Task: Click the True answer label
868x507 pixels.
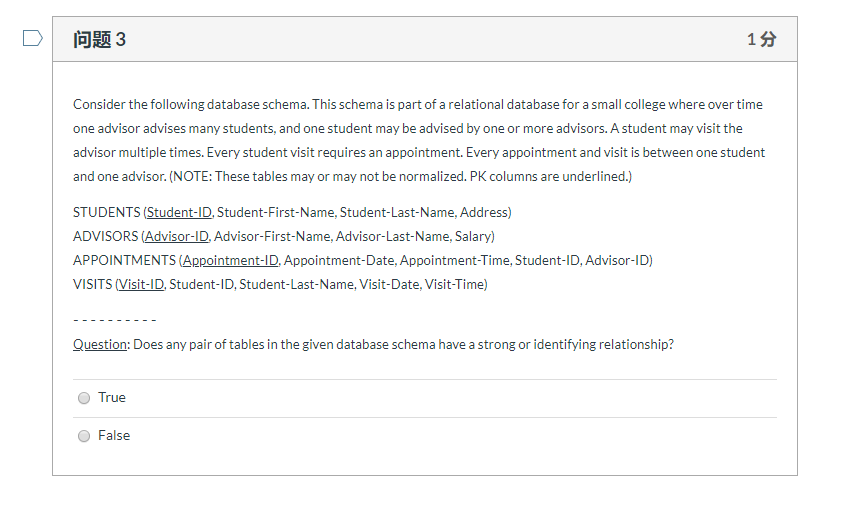Action: 112,397
